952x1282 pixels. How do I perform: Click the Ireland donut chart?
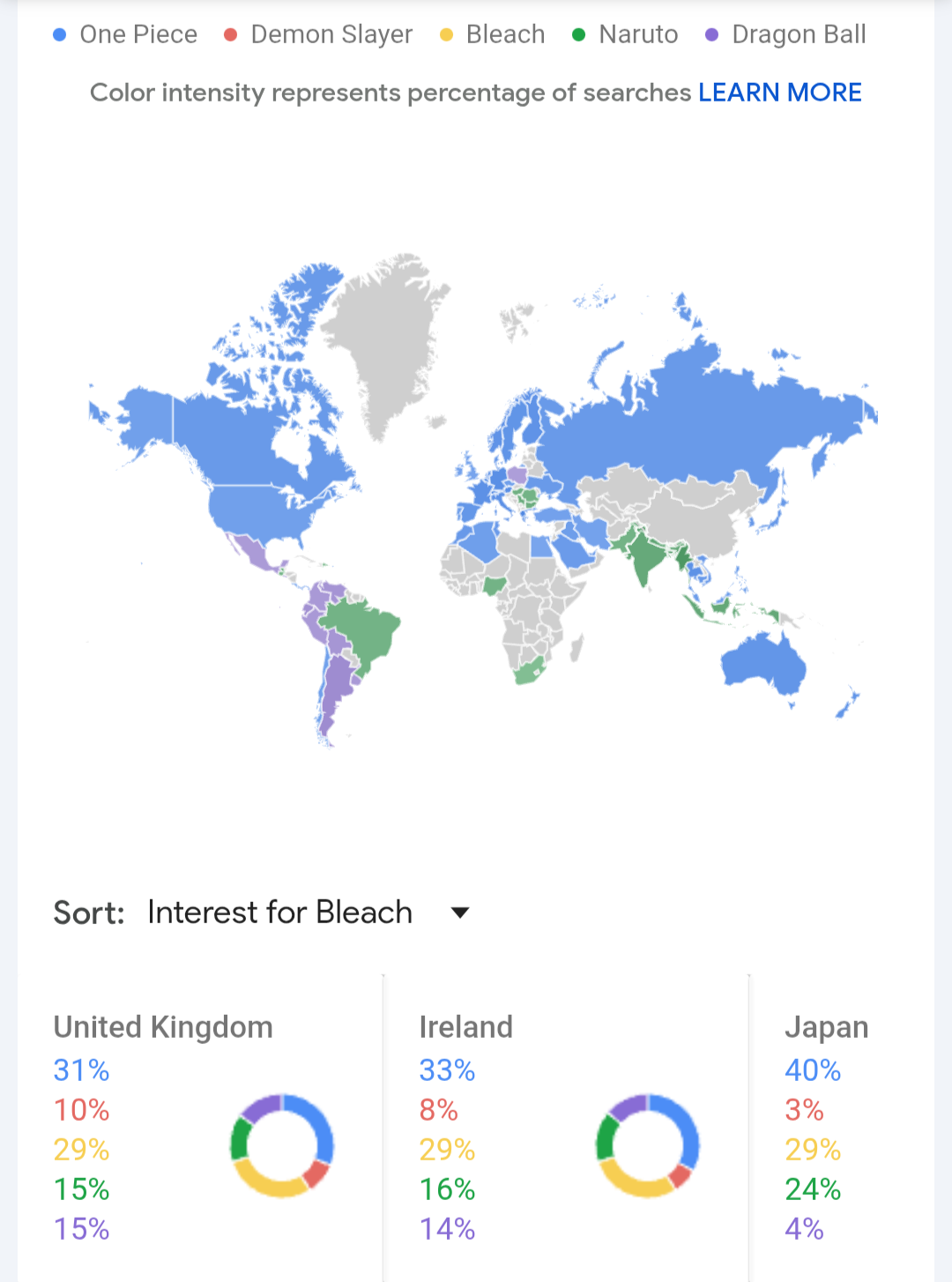click(648, 1145)
